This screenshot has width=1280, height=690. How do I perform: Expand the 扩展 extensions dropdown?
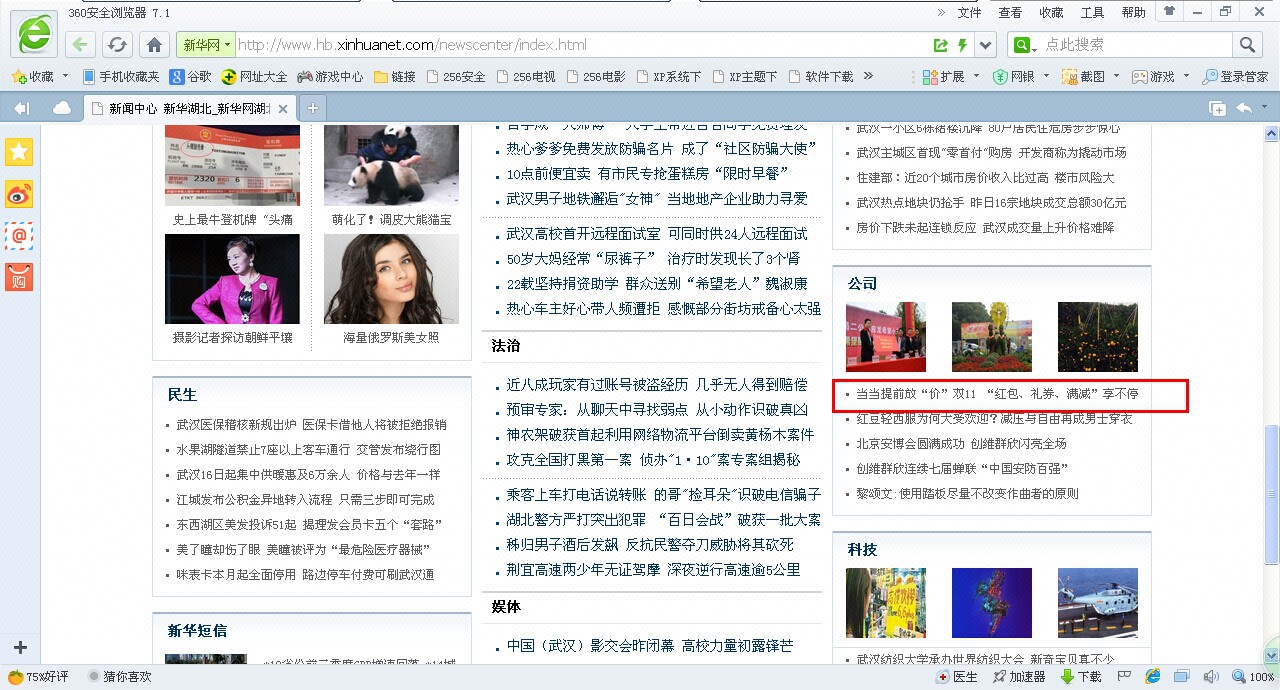click(975, 76)
